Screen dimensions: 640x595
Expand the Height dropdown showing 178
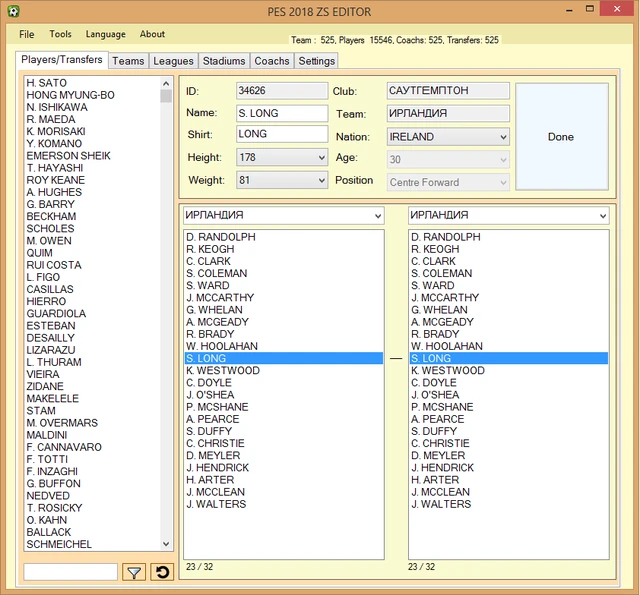(282, 158)
